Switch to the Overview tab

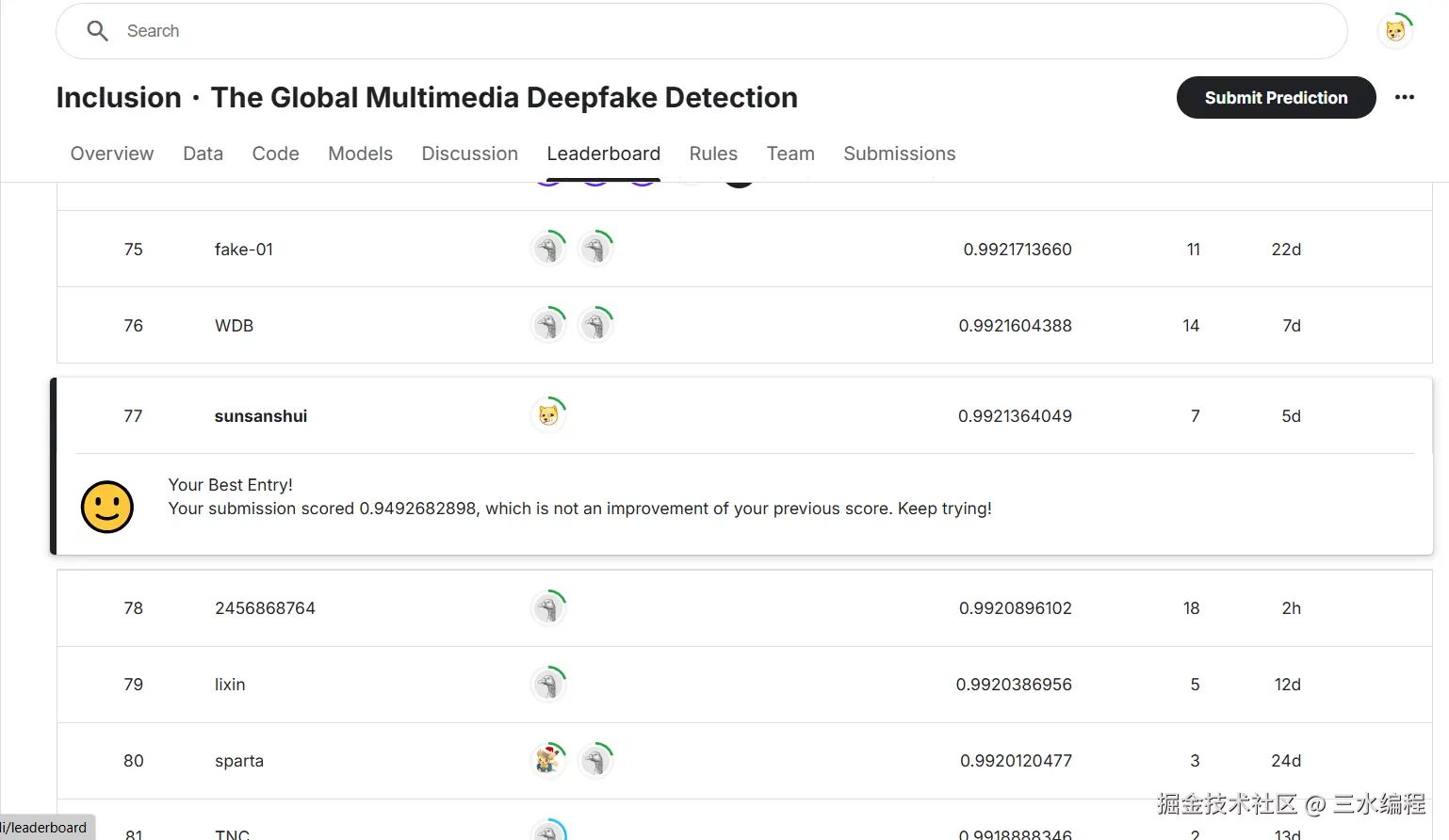click(x=112, y=153)
